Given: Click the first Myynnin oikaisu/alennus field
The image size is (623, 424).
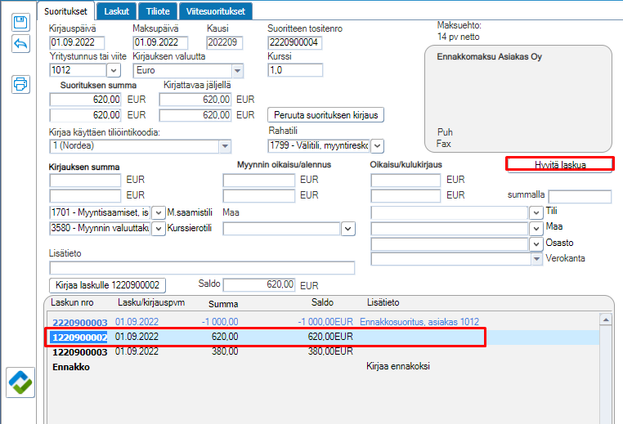Looking at the screenshot, I should (x=259, y=180).
